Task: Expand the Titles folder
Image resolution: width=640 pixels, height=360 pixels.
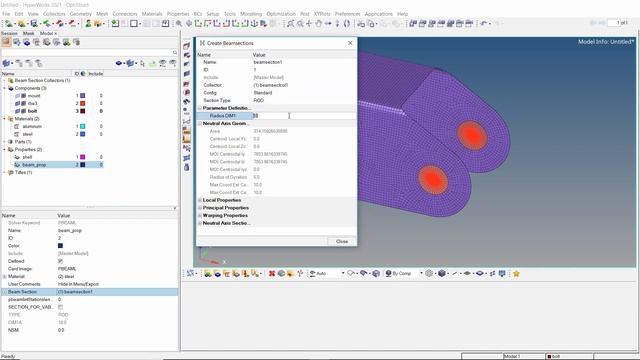Action: [x=4, y=172]
